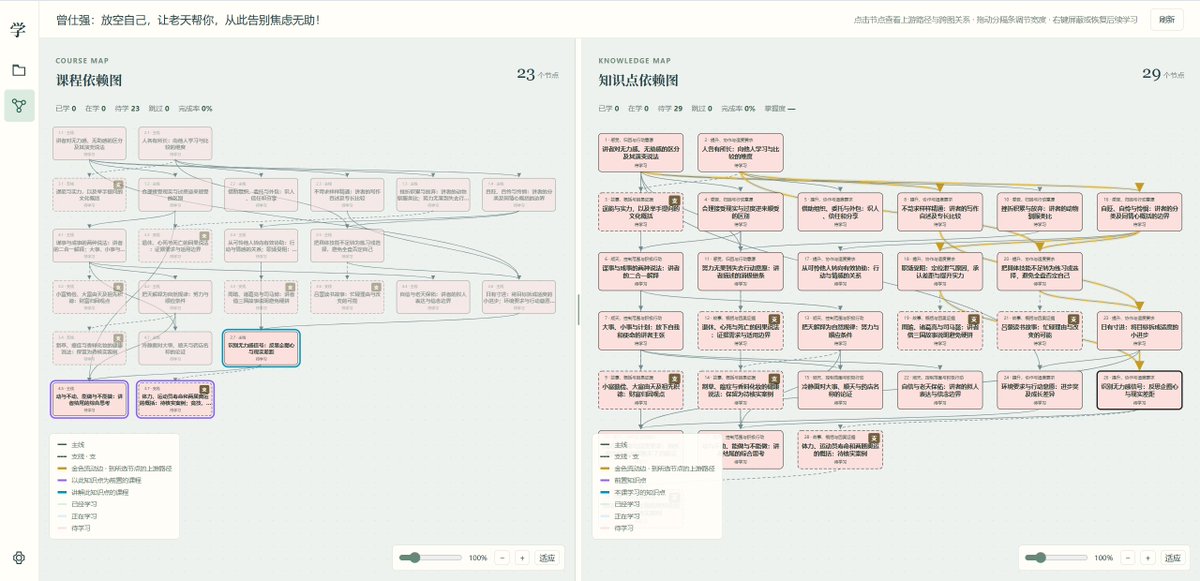Image resolution: width=1200 pixels, height=581 pixels.
Task: Click the 学 logo in the sidebar
Action: click(x=18, y=29)
